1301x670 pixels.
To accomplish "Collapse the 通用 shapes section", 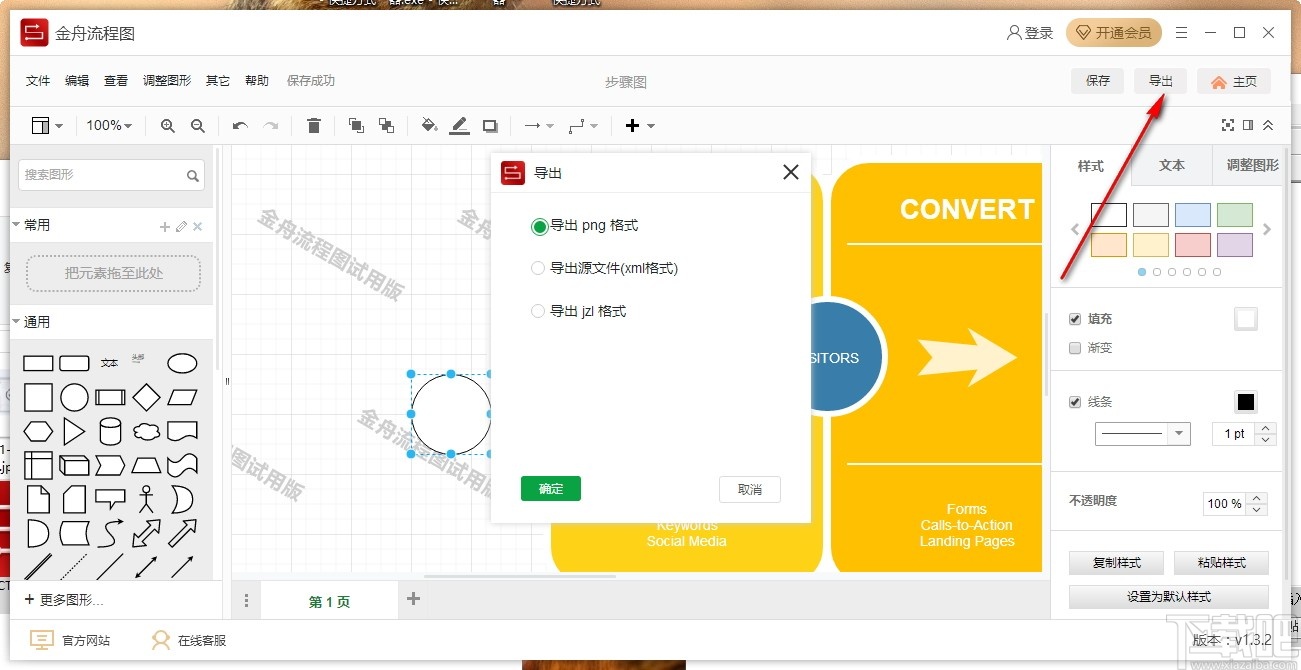I will (16, 322).
